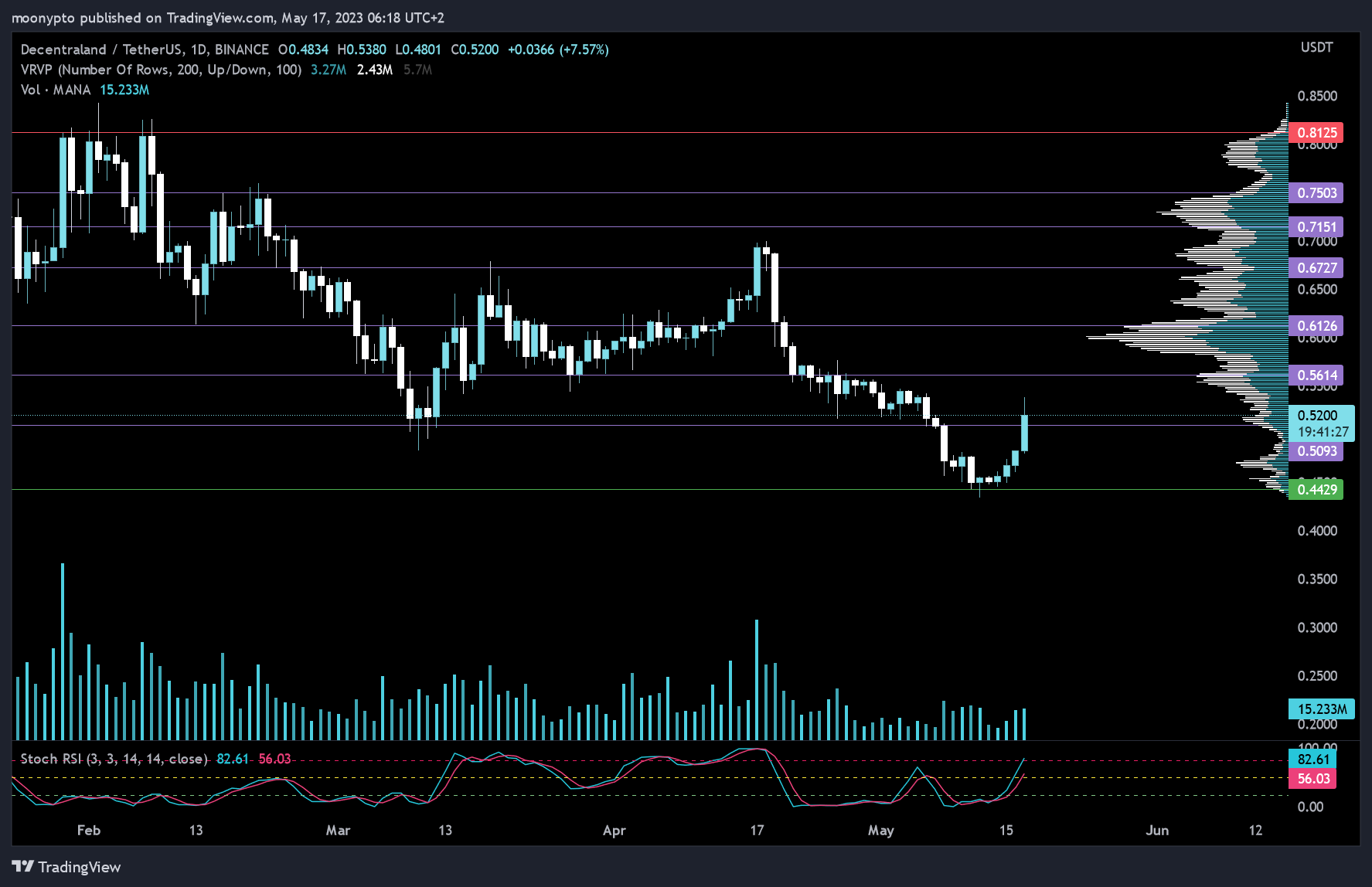Click the countdown timer 19:41:27
The height and width of the screenshot is (887, 1372).
(1323, 433)
